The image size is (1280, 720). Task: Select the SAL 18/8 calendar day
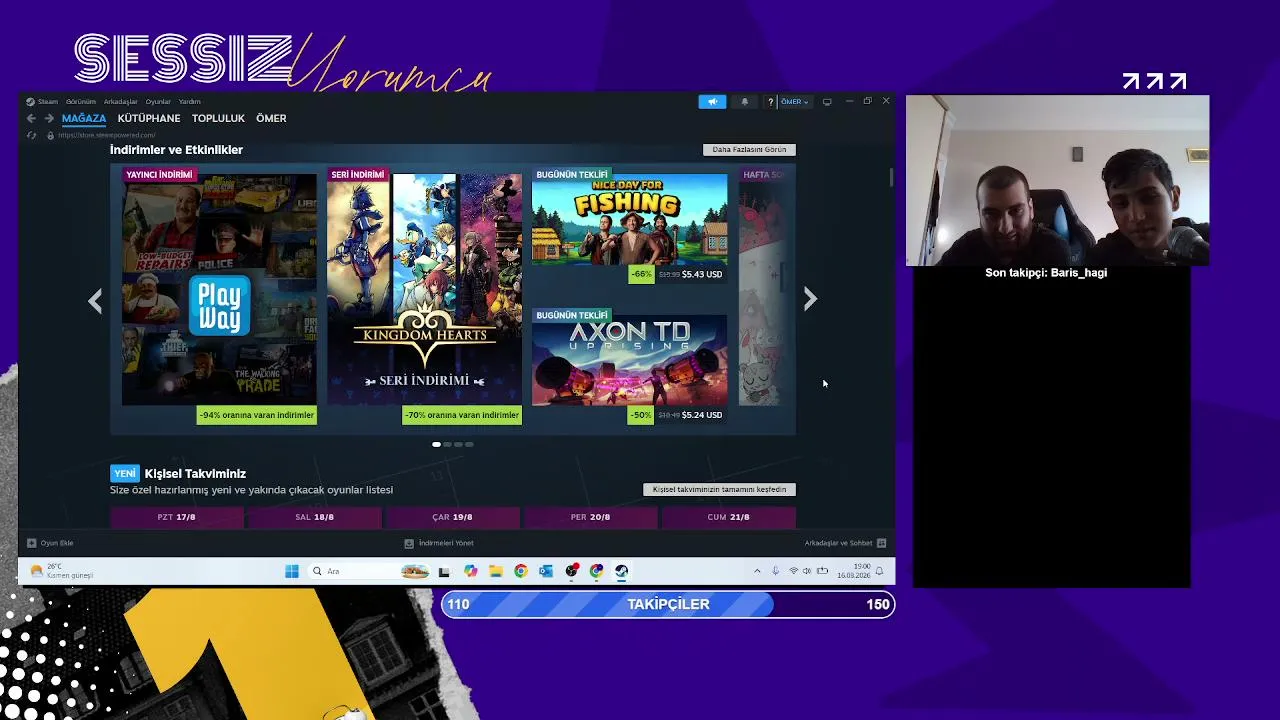tap(315, 517)
